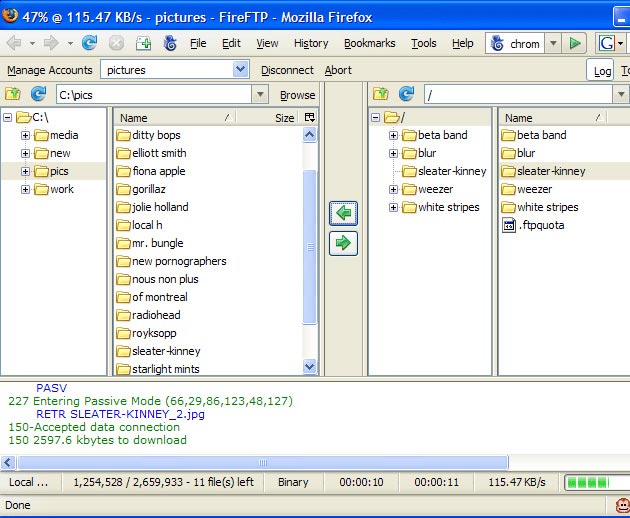
Task: Go up a remote directory folder icon
Action: click(x=380, y=94)
